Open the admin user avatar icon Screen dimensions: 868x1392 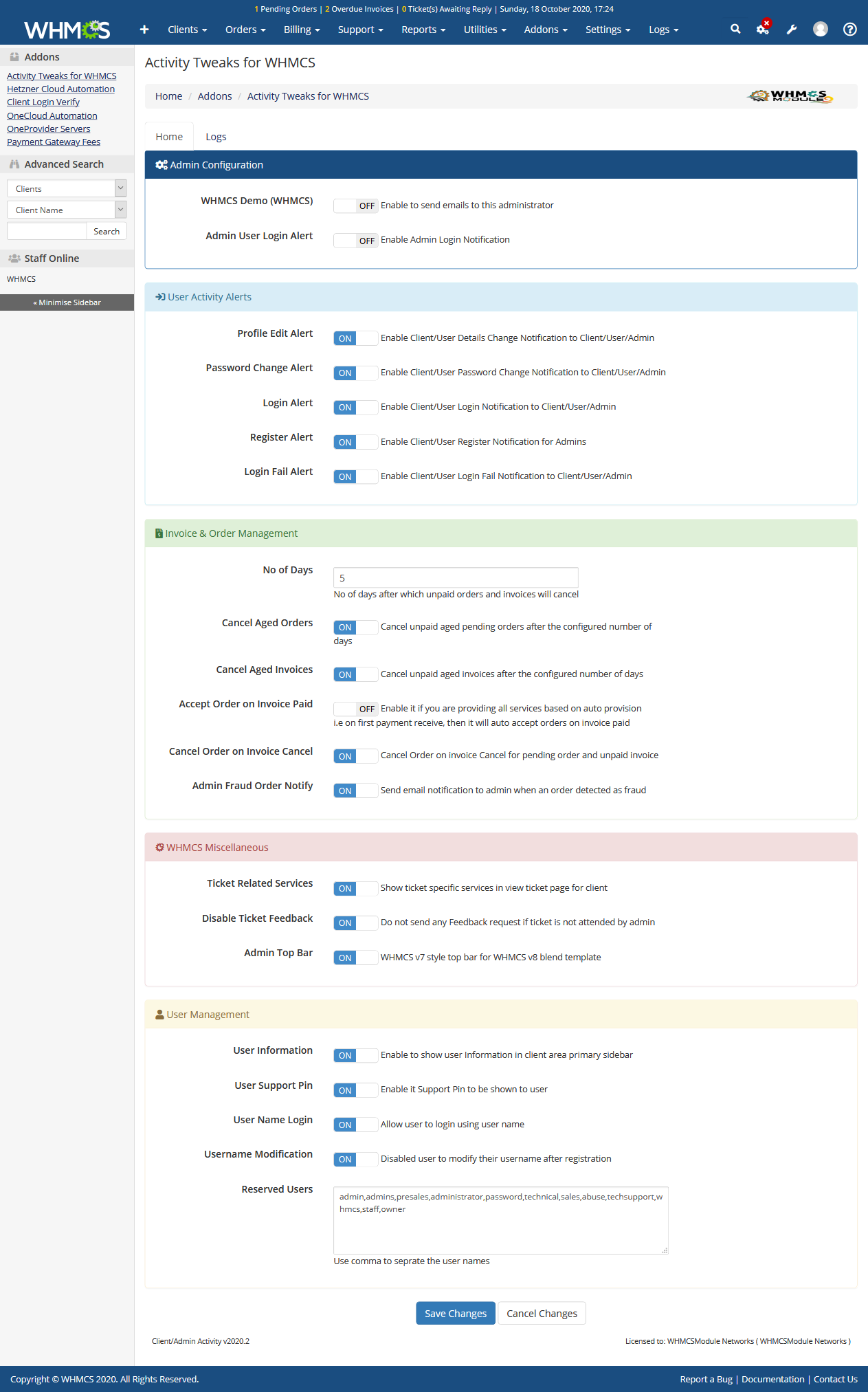pos(821,29)
